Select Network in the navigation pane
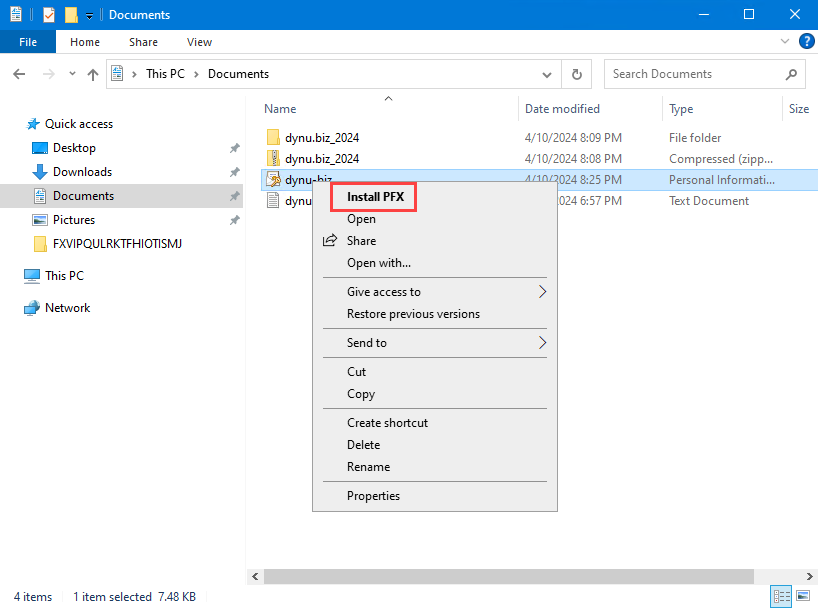This screenshot has height=608, width=818. pyautogui.click(x=67, y=308)
